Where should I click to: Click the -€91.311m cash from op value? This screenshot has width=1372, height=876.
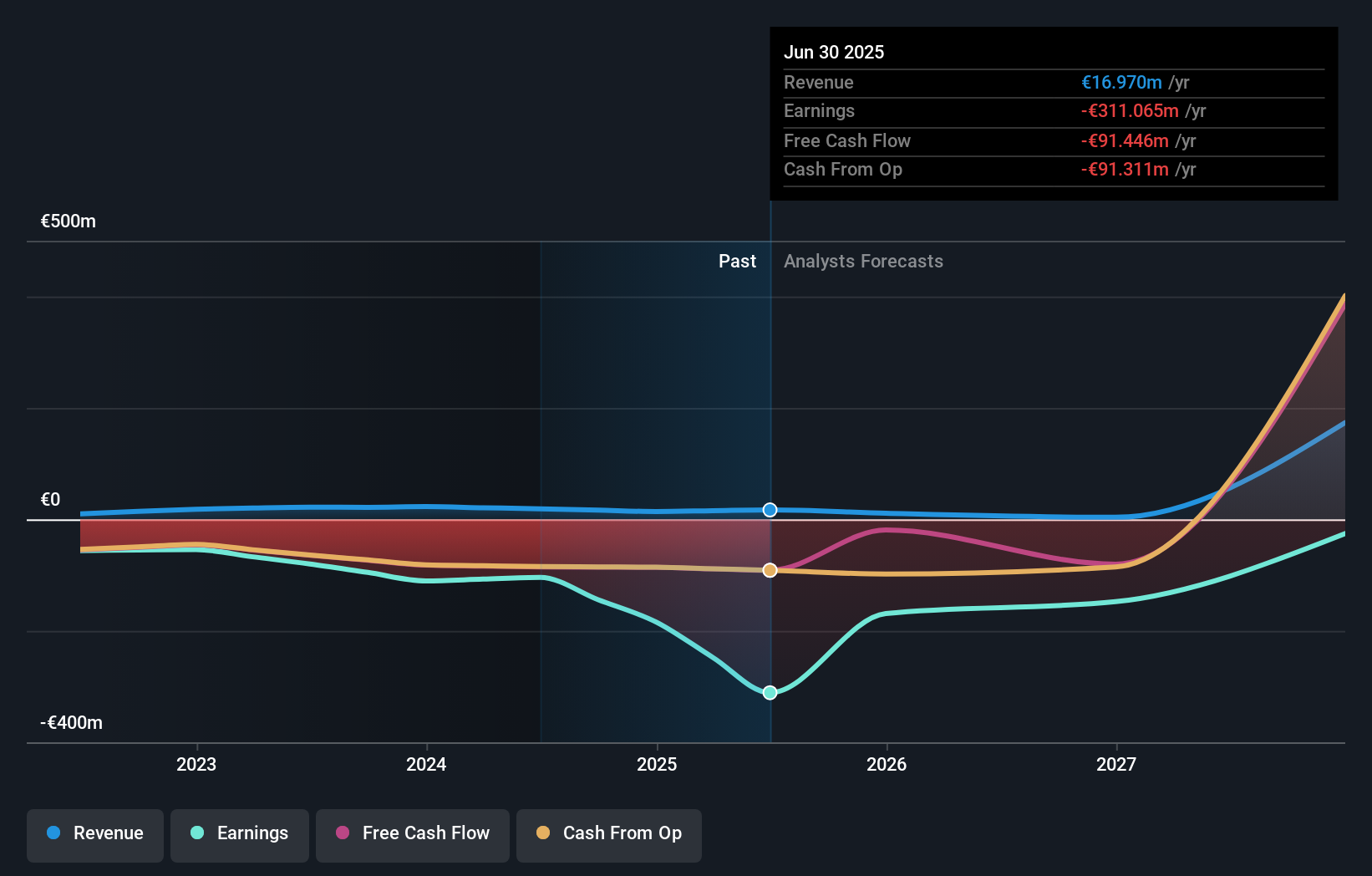click(1125, 170)
